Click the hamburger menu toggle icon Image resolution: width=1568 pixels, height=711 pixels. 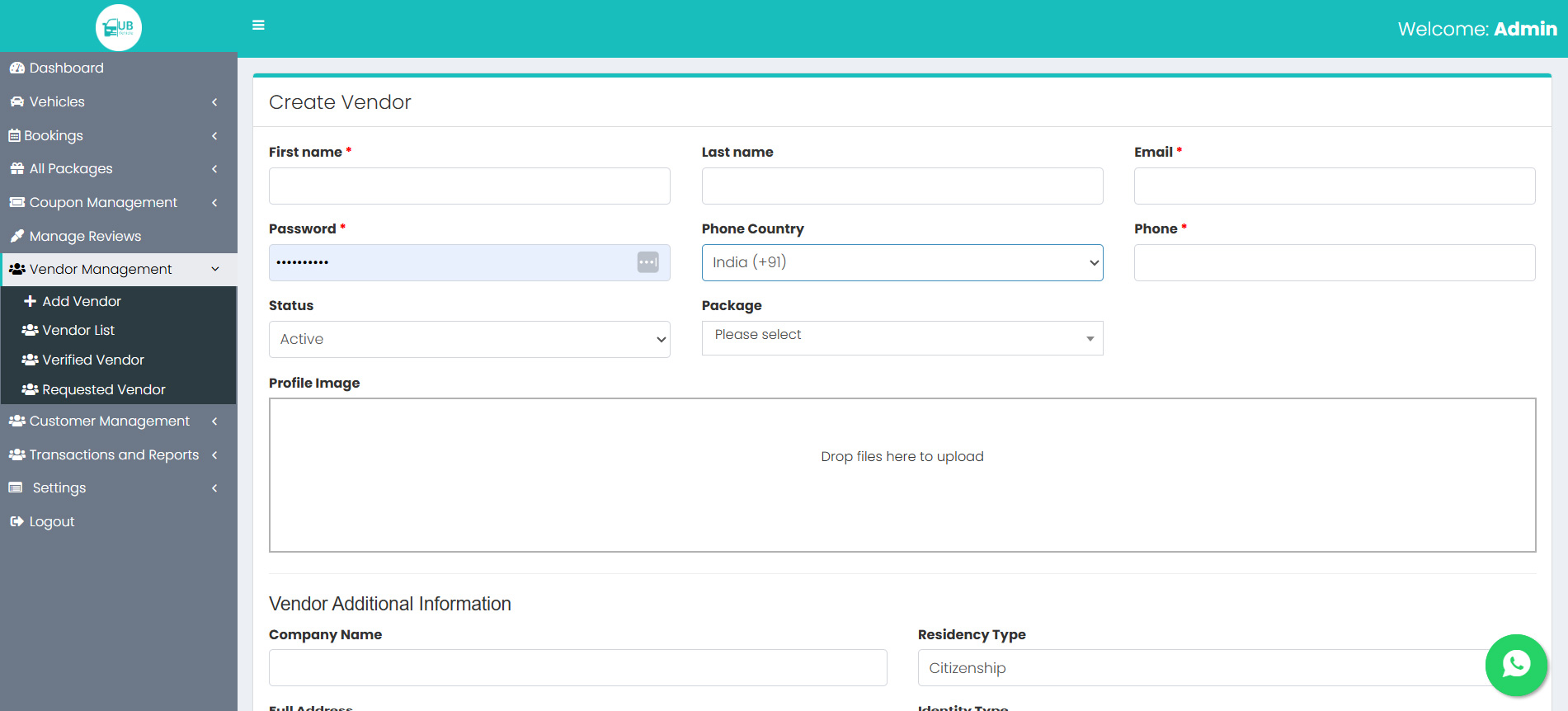(258, 26)
